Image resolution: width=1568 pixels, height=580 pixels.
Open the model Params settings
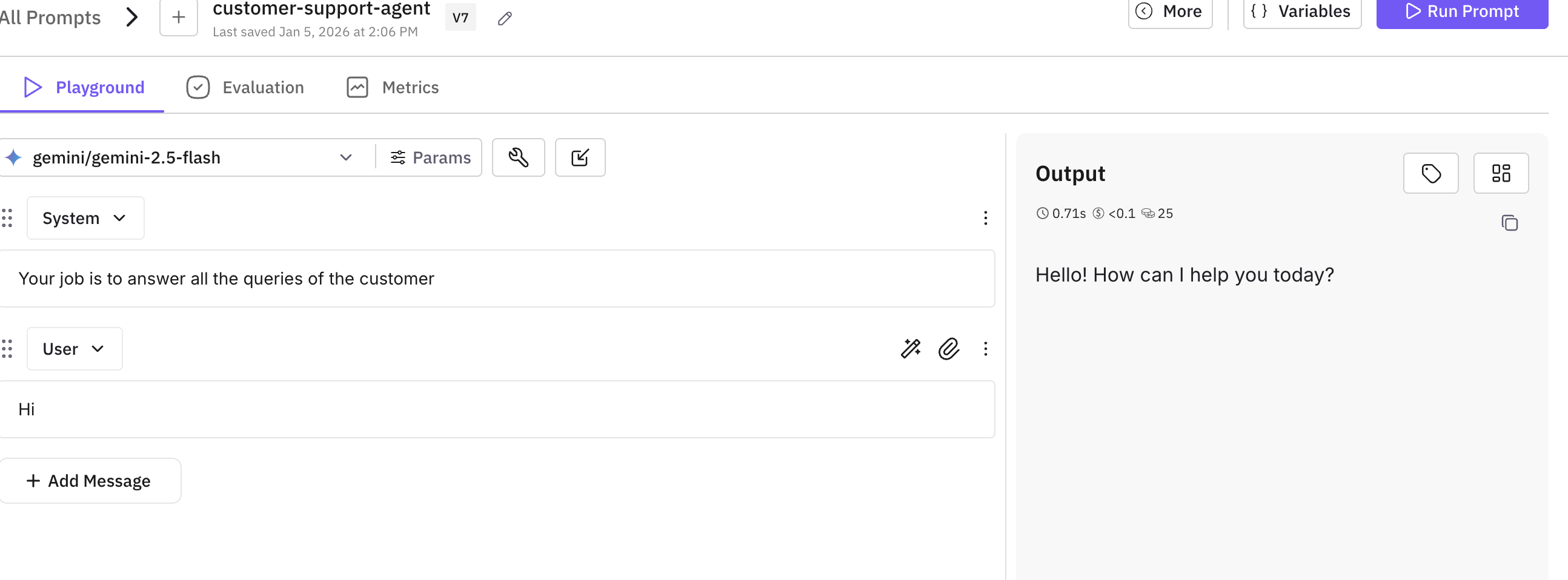430,157
